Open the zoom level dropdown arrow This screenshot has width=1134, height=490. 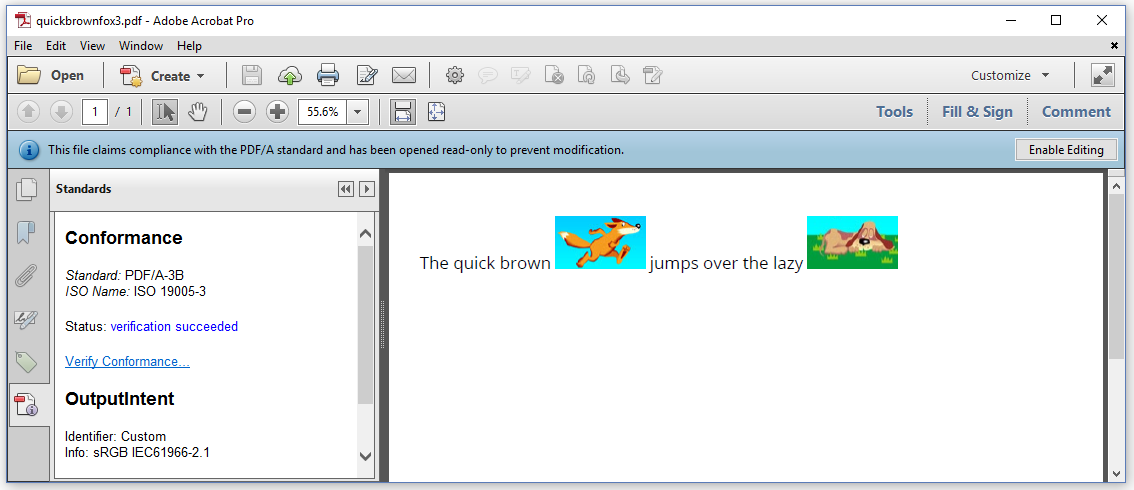[359, 111]
